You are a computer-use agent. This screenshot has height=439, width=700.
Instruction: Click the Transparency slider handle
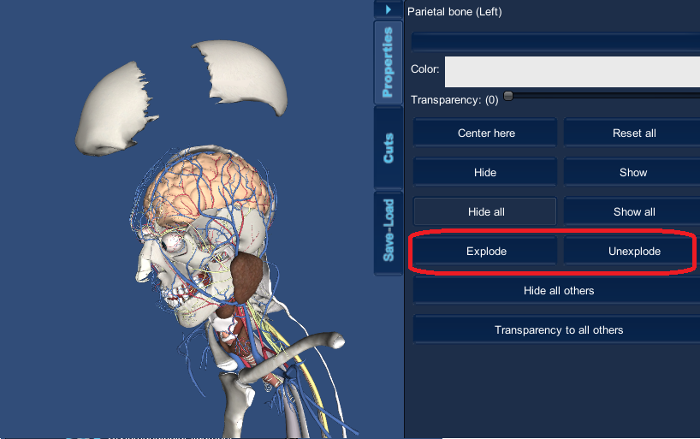tap(508, 96)
